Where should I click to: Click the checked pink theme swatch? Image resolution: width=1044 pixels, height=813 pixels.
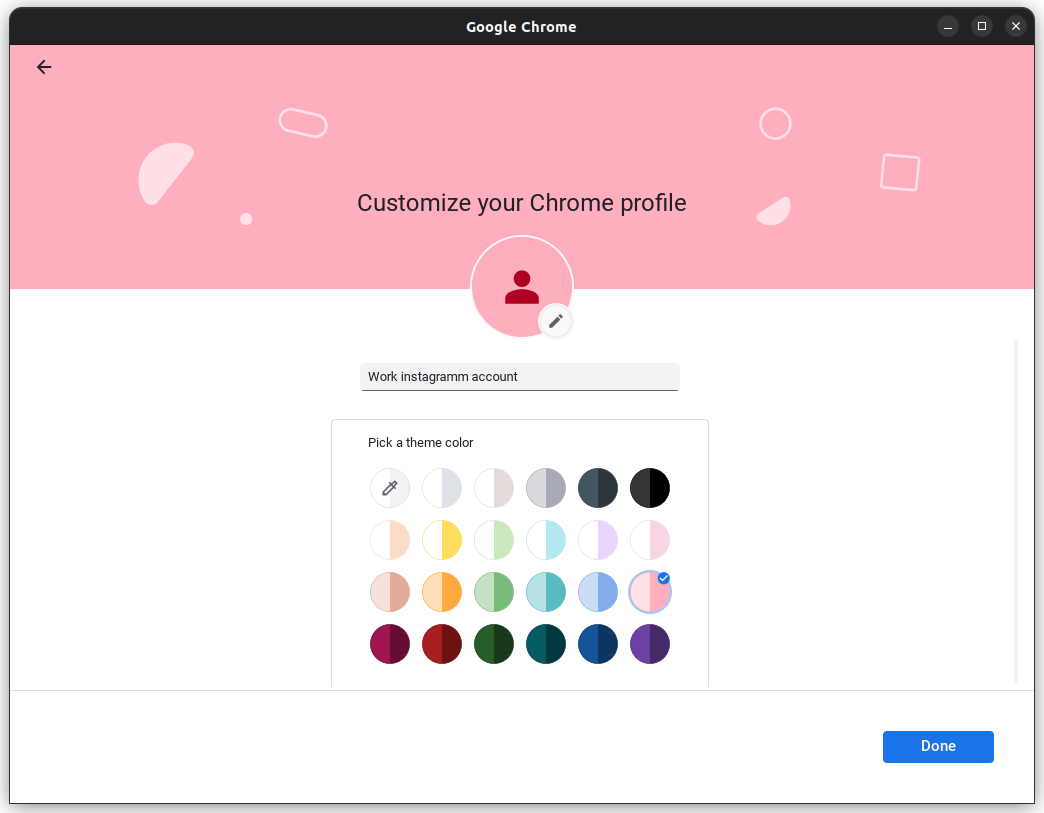(x=650, y=592)
